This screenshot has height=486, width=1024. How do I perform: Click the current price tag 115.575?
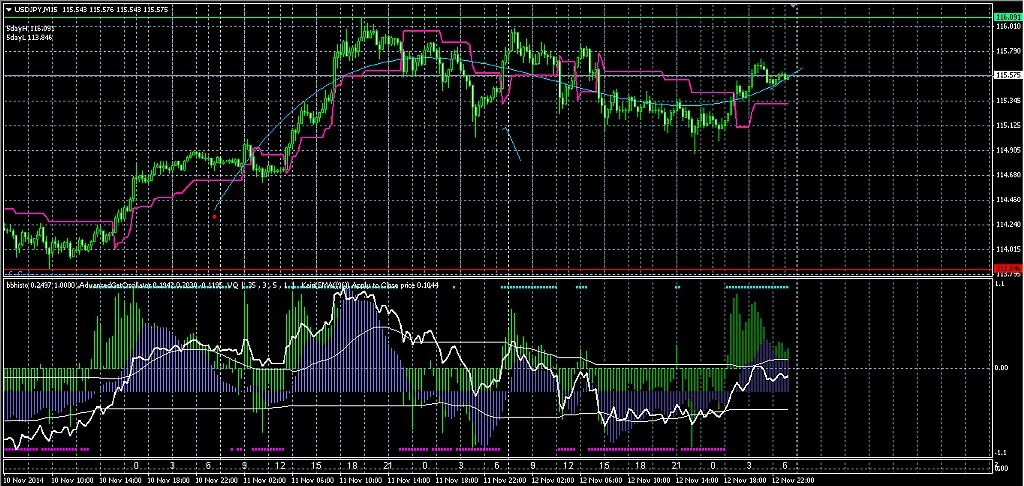[1007, 75]
